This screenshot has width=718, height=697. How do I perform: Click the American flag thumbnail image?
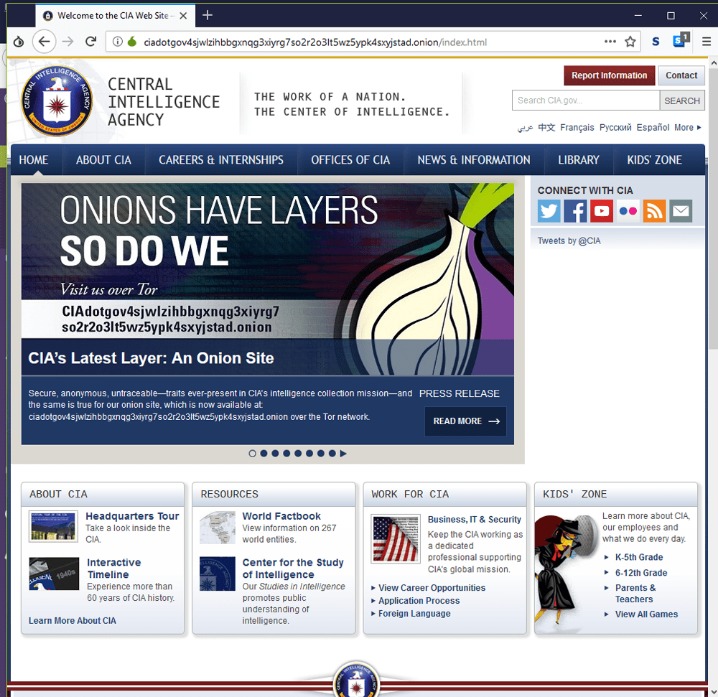(396, 539)
